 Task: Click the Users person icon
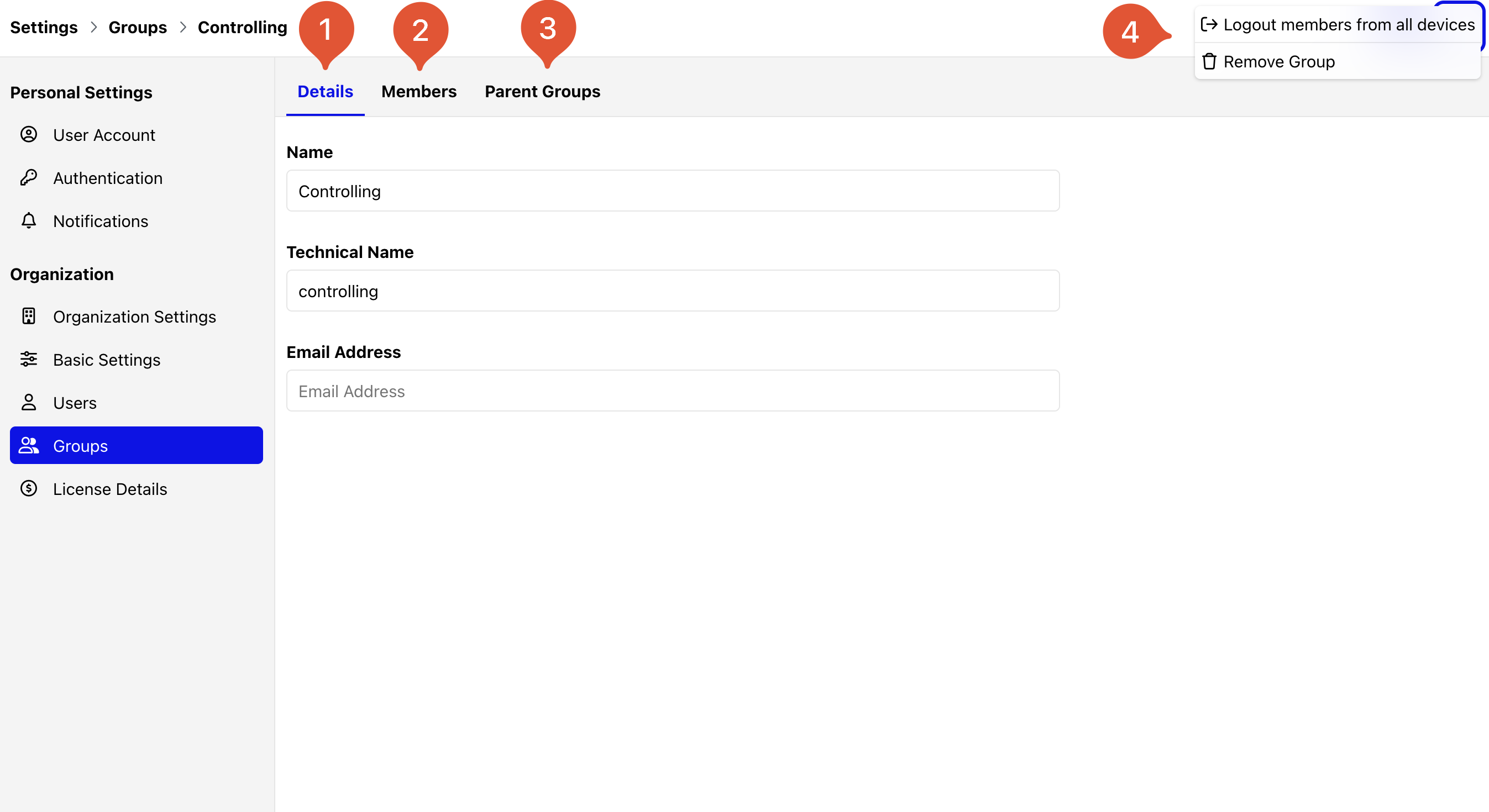click(28, 403)
